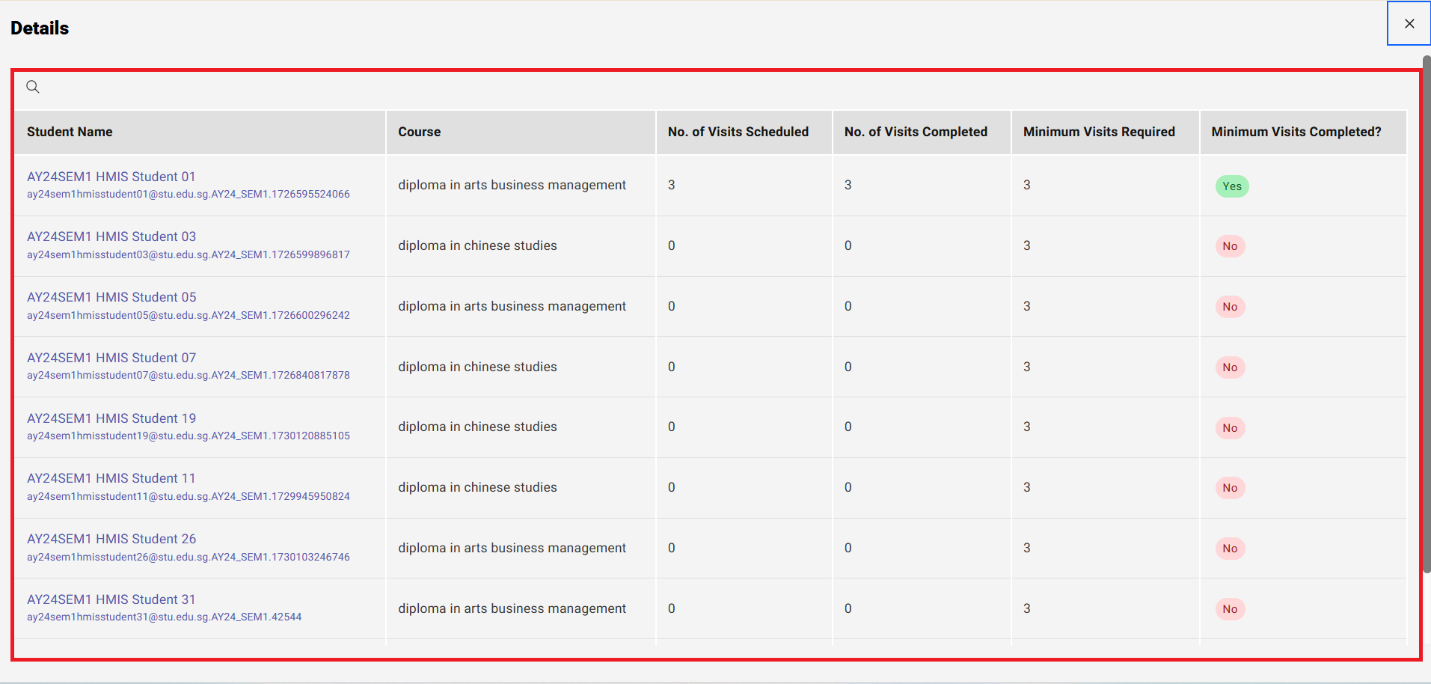Click No. of Visits Scheduled header
Image resolution: width=1431 pixels, height=684 pixels.
pos(738,132)
